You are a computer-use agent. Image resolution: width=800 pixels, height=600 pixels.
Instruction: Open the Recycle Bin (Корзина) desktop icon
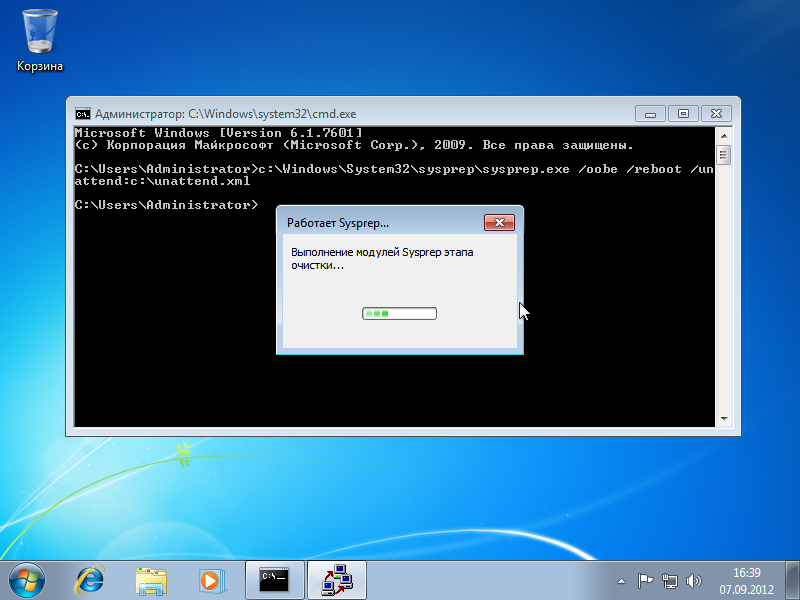click(40, 41)
